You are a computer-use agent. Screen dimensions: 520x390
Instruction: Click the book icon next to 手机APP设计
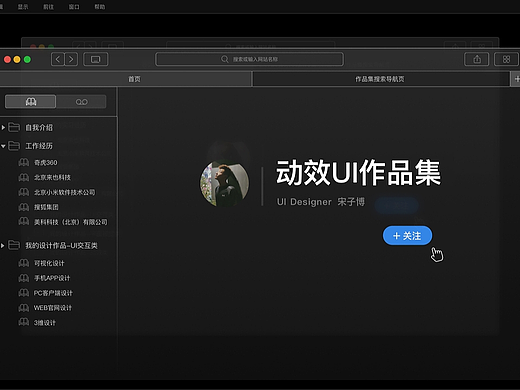pos(24,278)
